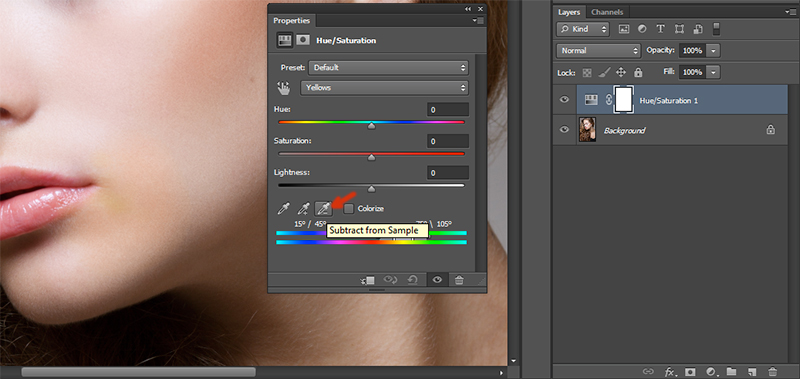Create new fill or adjustment layer
The image size is (800, 379).
(711, 371)
